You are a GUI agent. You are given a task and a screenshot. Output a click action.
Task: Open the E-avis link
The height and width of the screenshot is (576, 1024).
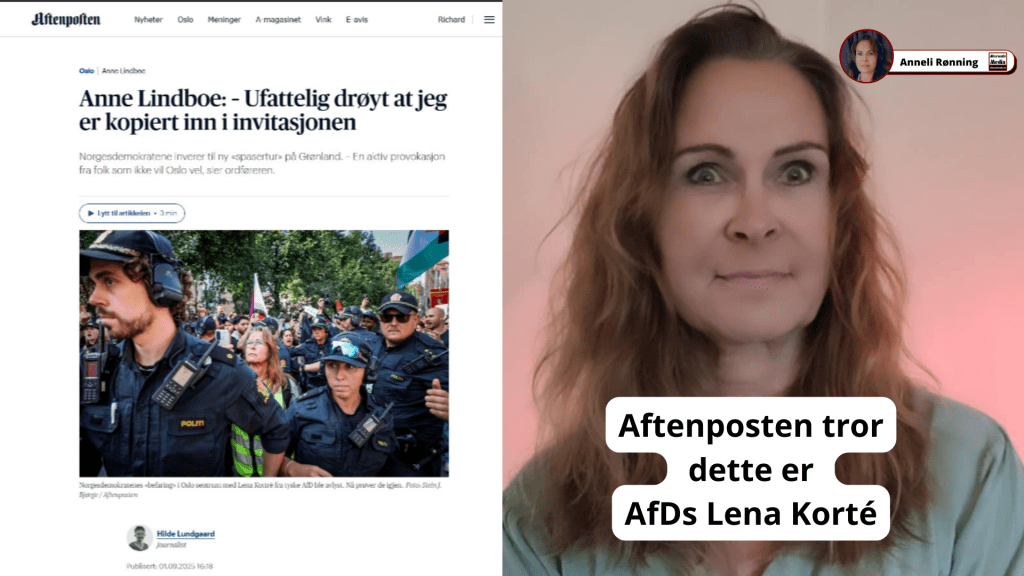[357, 20]
